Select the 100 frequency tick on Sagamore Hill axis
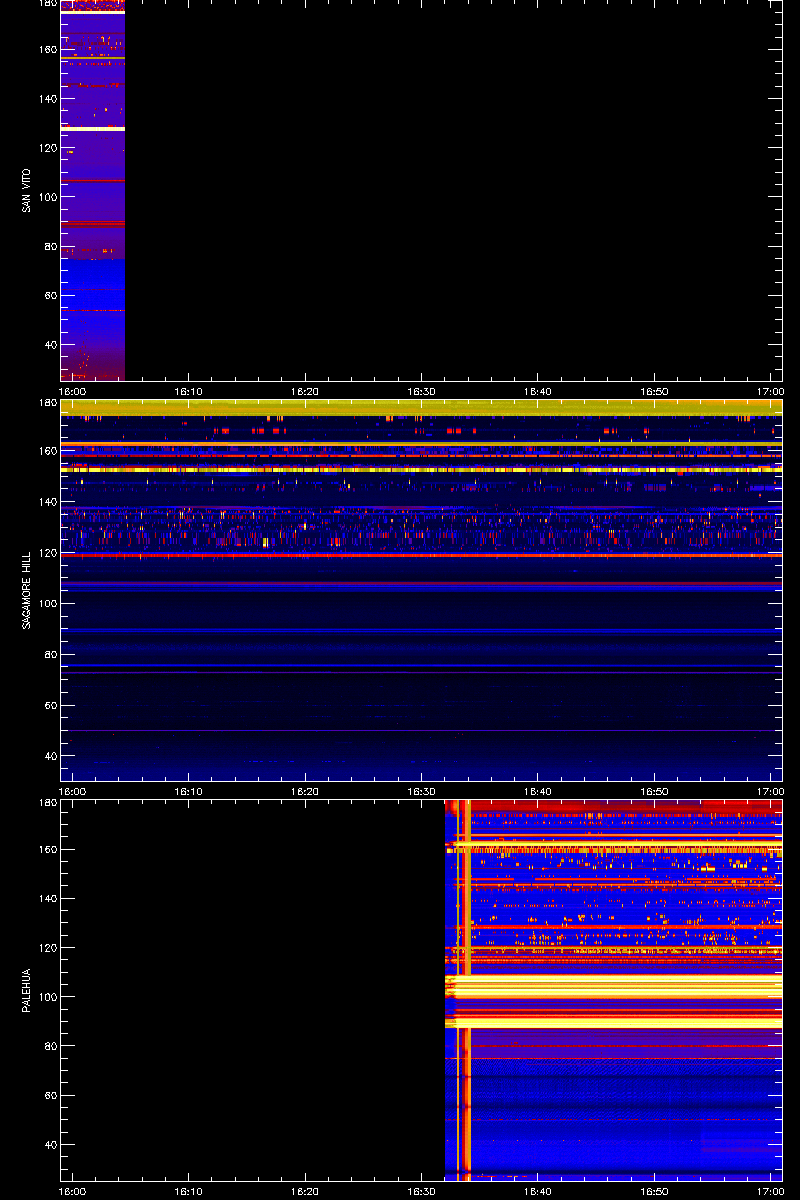This screenshot has height=1200, width=800. coord(47,604)
